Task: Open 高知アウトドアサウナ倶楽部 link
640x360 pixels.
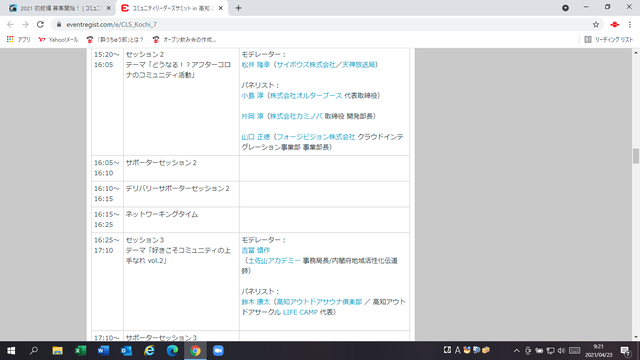Action: pyautogui.click(x=319, y=302)
